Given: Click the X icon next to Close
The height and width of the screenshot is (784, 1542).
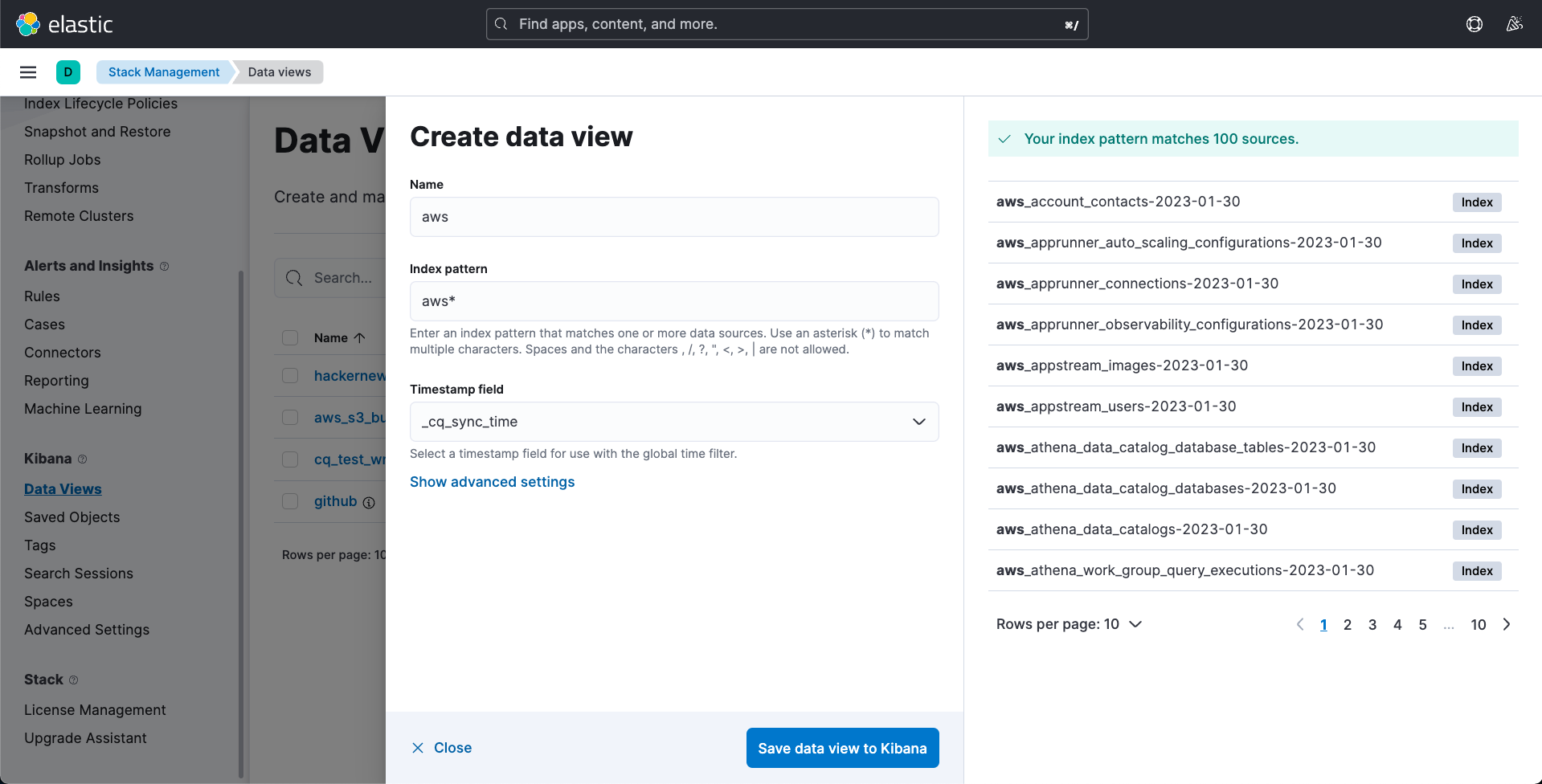Looking at the screenshot, I should [418, 748].
